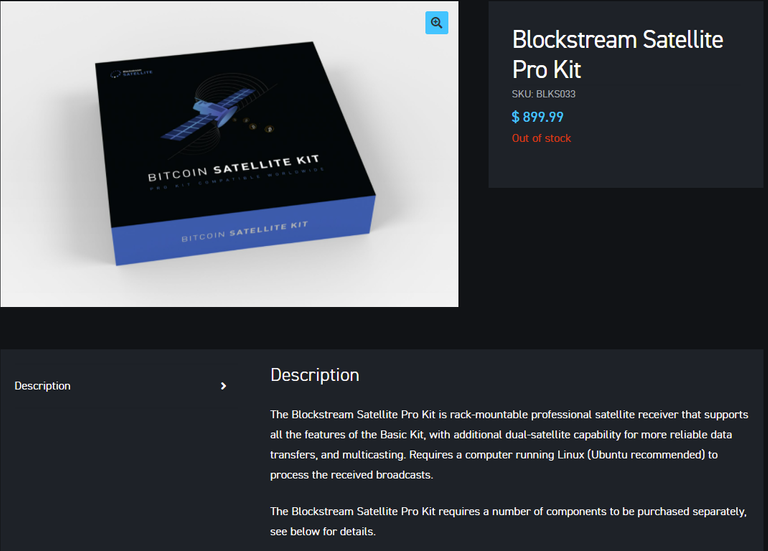
Task: Click BITCOIN SATELLITE KIT text on the blue box side
Action: (244, 231)
